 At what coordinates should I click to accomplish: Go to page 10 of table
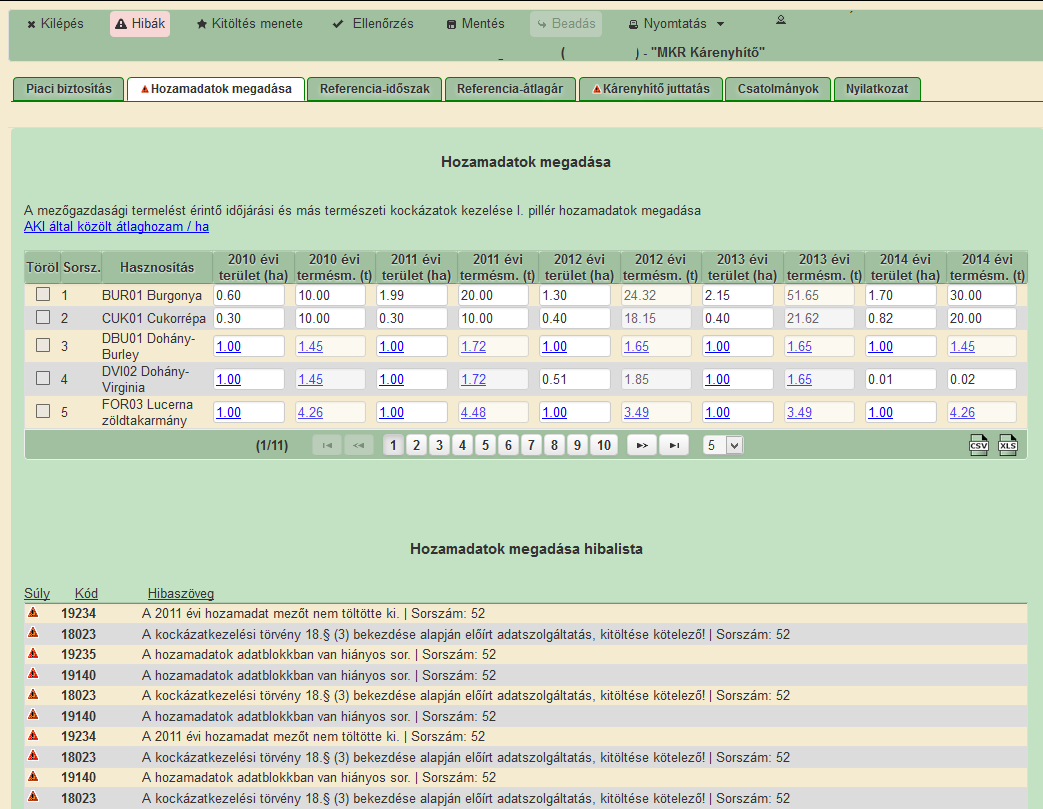(604, 445)
